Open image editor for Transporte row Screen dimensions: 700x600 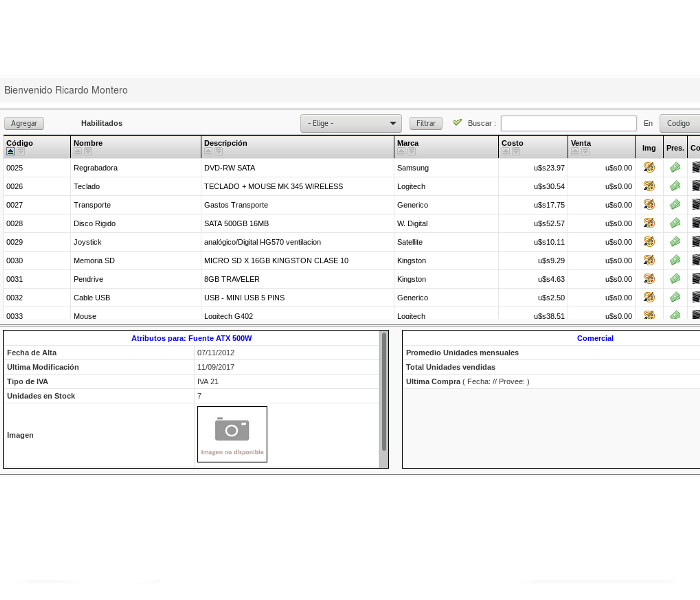649,204
